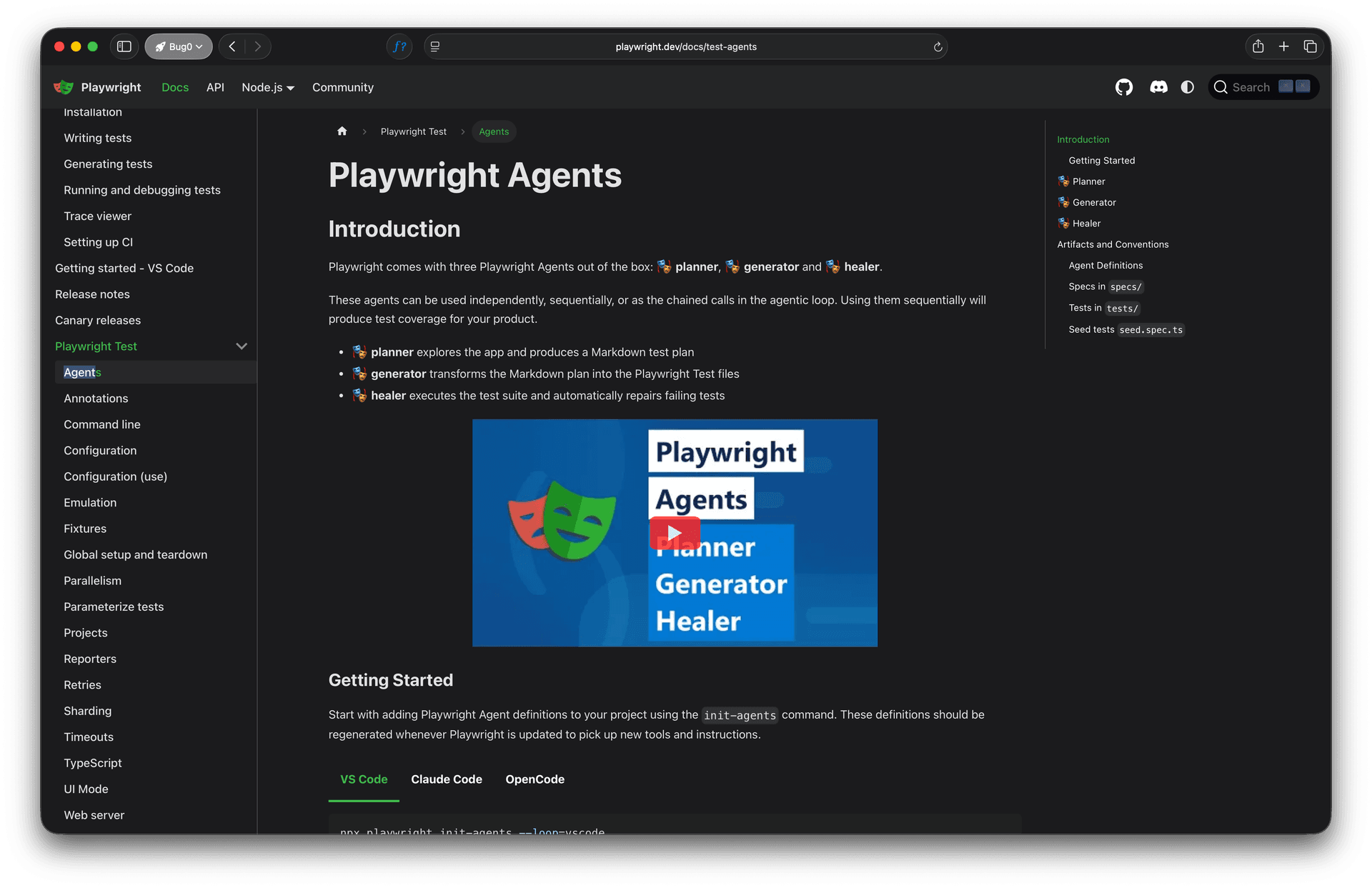1372x888 pixels.
Task: Toggle dark and light mode
Action: pos(1187,87)
